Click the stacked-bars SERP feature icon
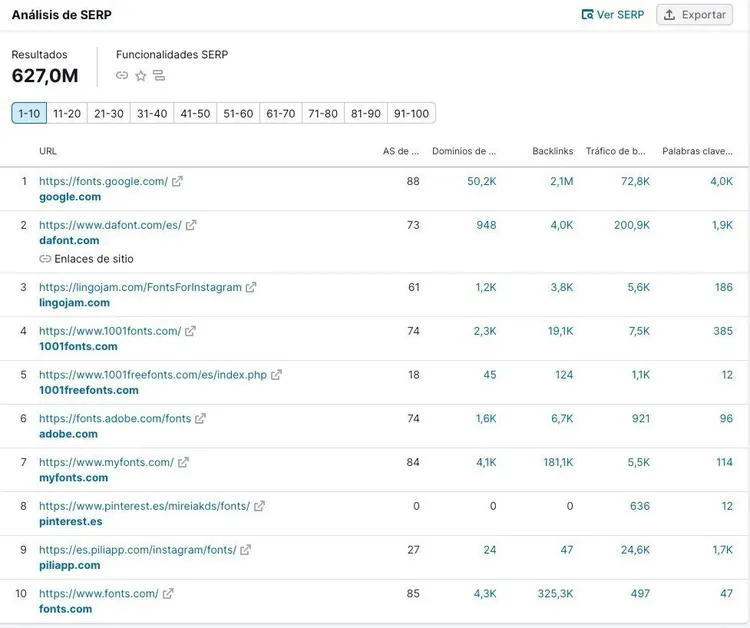This screenshot has width=750, height=628. [159, 75]
